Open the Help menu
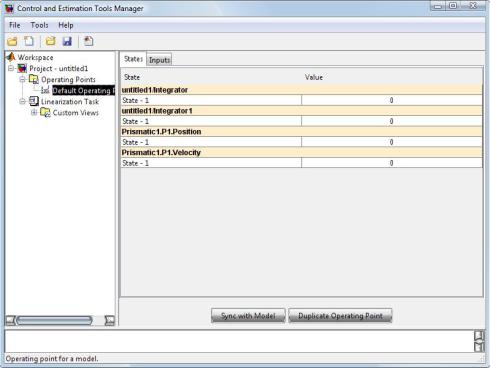The width and height of the screenshot is (490, 368). [x=66, y=25]
